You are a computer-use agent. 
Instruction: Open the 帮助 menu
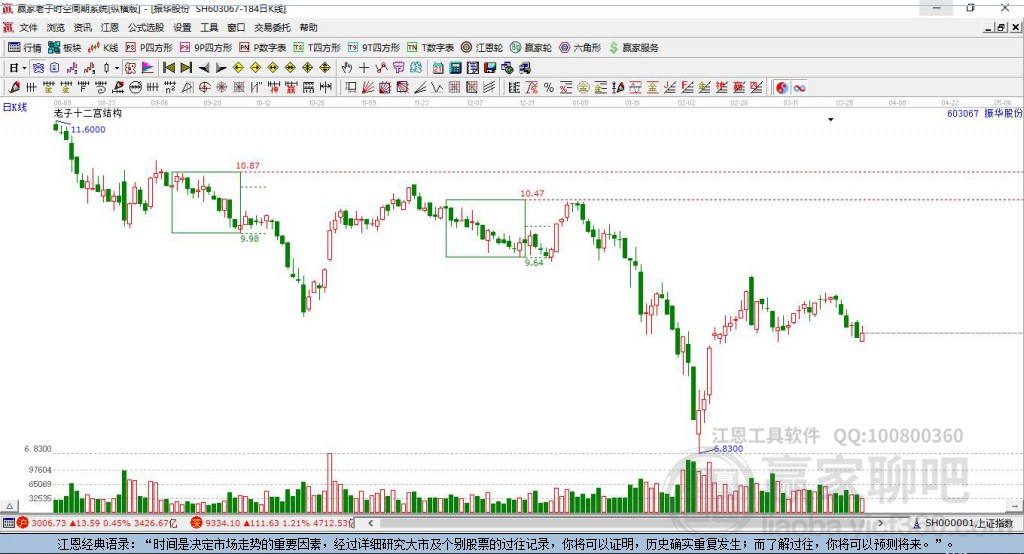tap(308, 27)
